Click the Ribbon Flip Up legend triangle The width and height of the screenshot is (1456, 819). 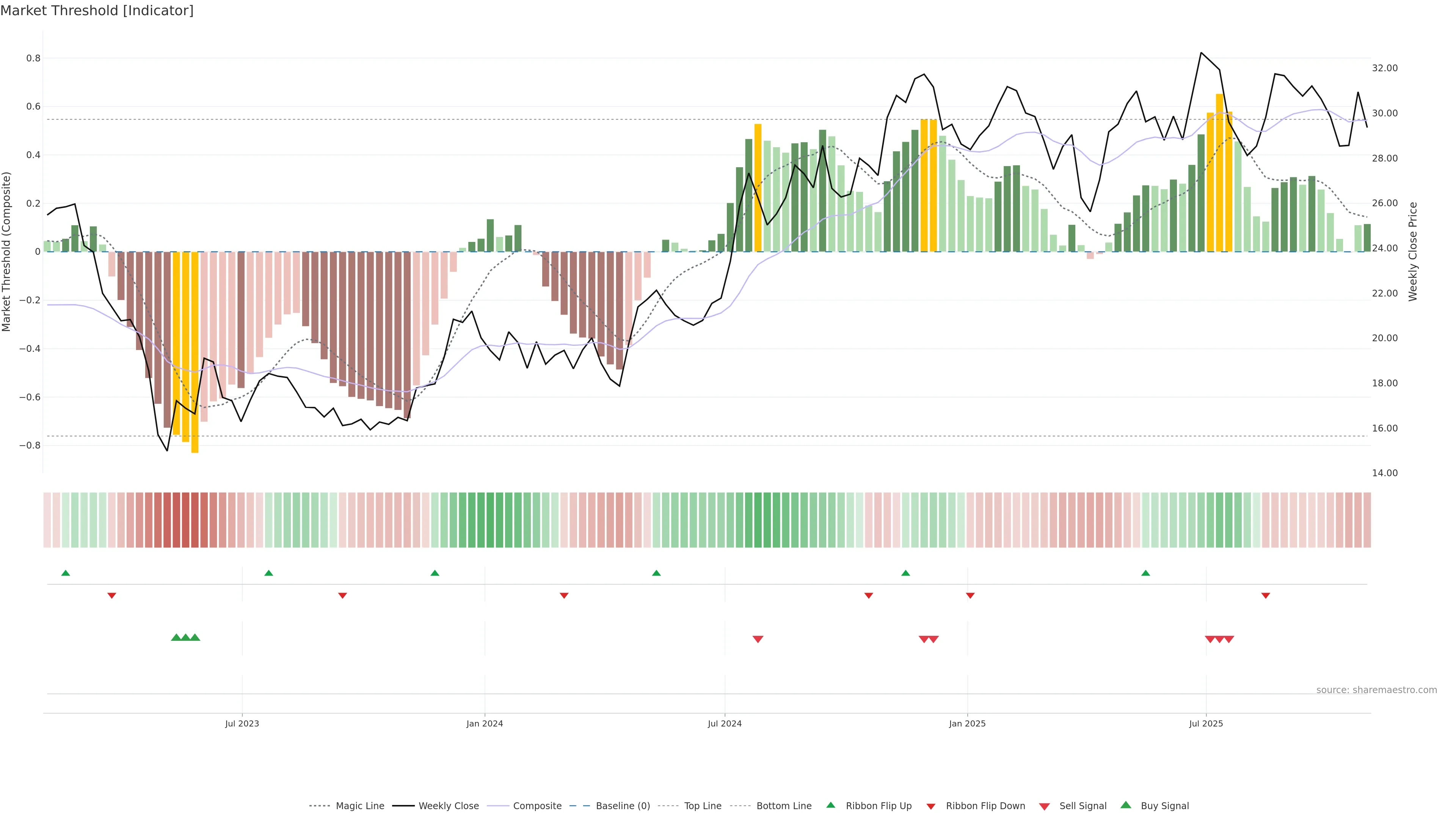coord(830,805)
